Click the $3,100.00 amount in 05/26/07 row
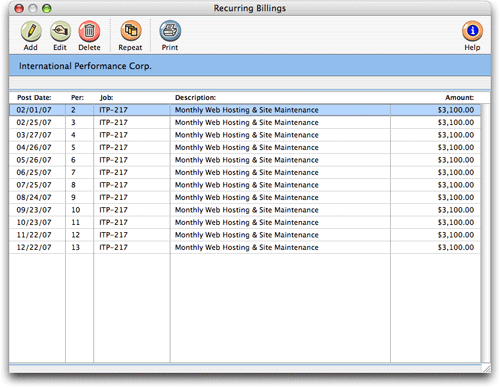 click(456, 160)
